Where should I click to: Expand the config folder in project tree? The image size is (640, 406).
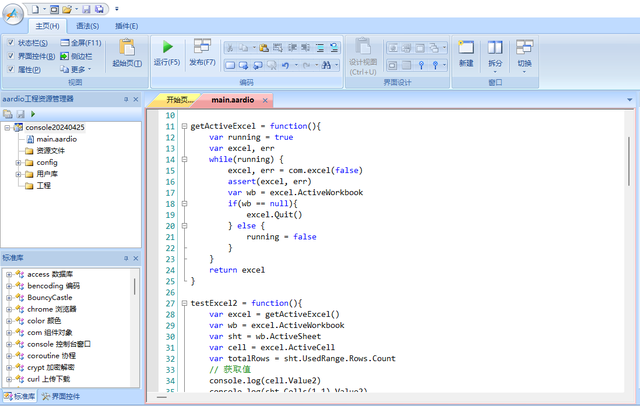click(x=18, y=162)
